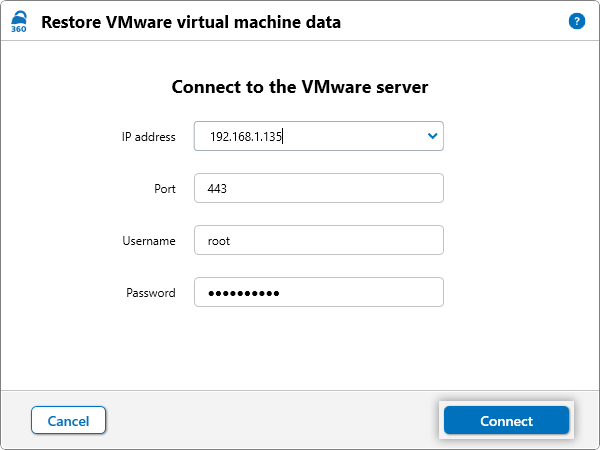Viewport: 600px width, 450px height.
Task: Select the Username field containing root
Action: click(x=318, y=240)
